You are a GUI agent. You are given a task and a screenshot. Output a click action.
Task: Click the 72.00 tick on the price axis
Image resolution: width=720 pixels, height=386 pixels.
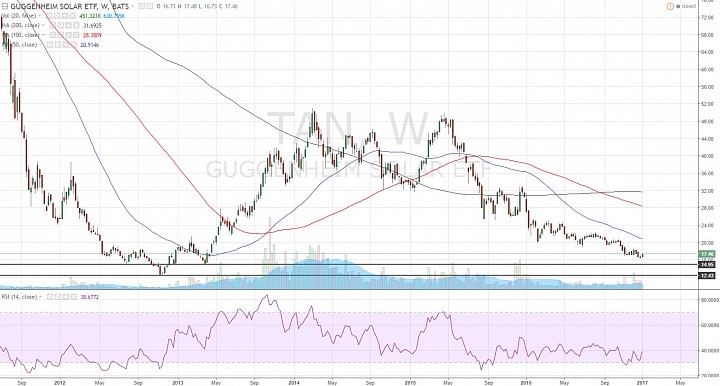click(707, 17)
